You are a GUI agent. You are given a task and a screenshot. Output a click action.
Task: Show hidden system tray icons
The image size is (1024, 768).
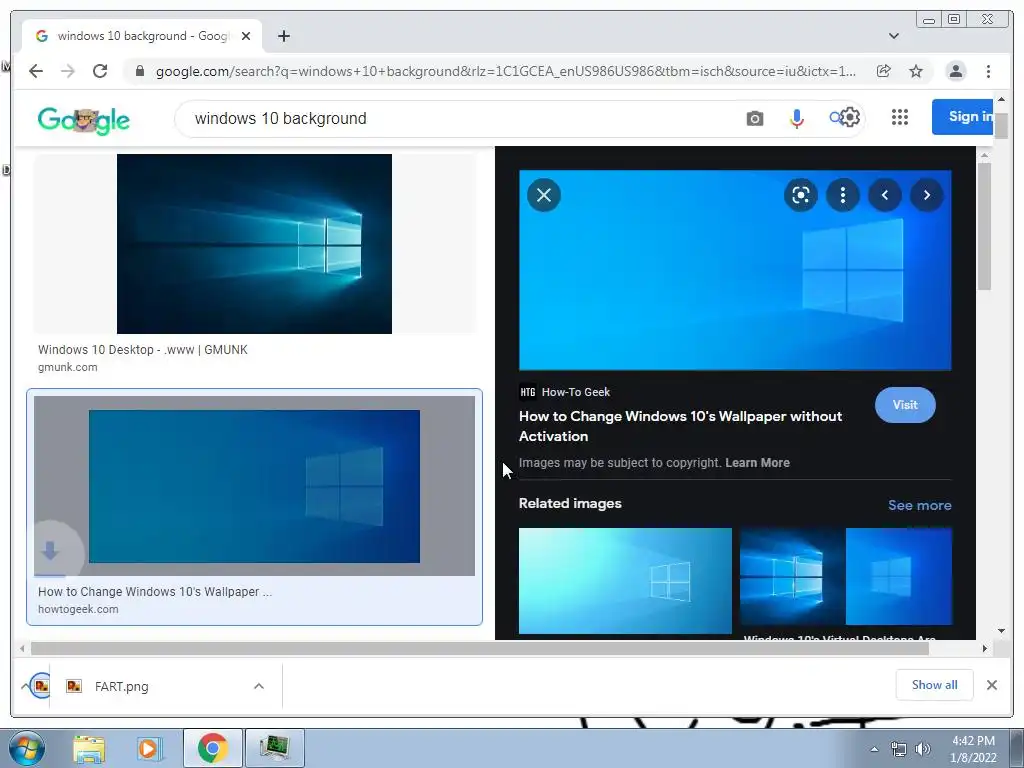(874, 749)
